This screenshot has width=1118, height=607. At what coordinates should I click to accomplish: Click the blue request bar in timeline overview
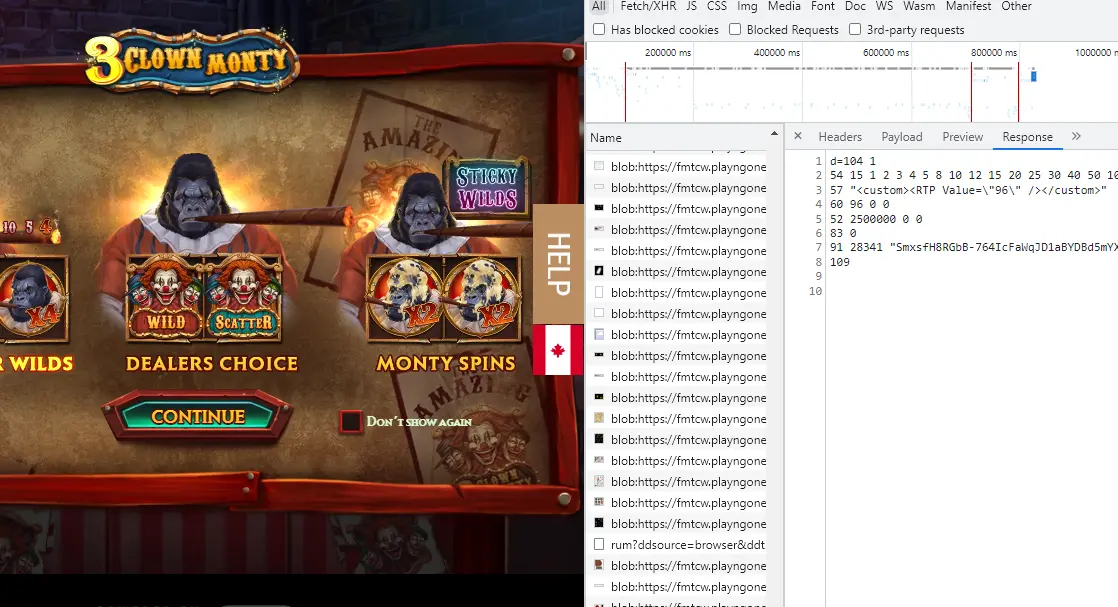tap(1033, 76)
